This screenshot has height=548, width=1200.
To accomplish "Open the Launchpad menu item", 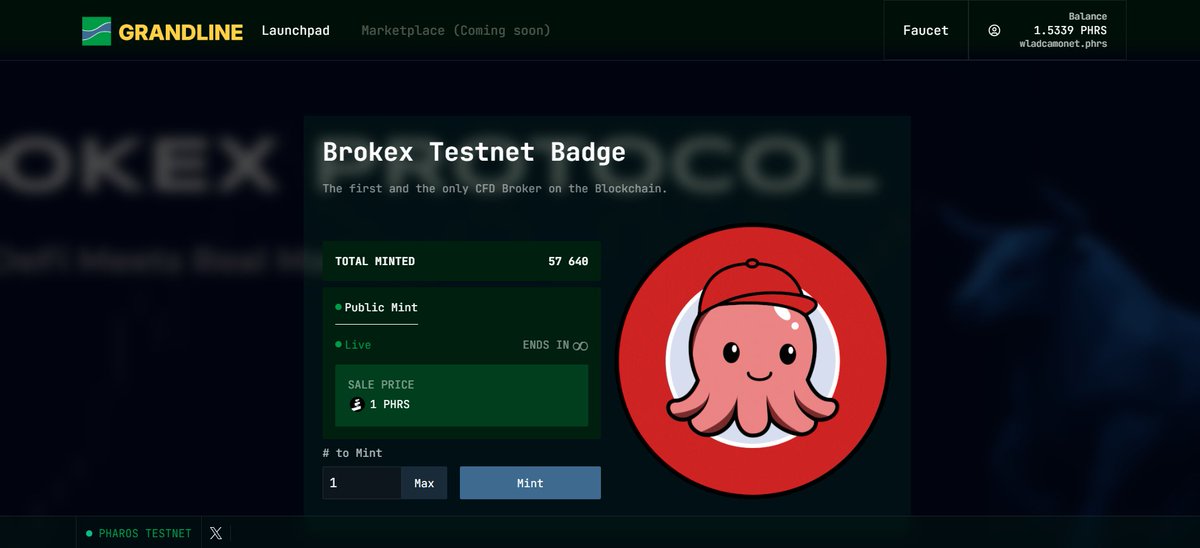I will pyautogui.click(x=296, y=30).
